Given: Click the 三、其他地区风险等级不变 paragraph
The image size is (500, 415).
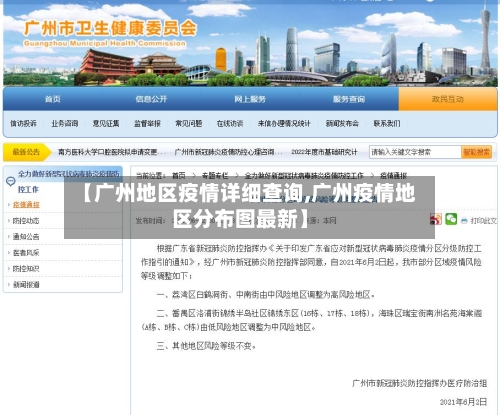Looking at the screenshot, I should click(x=206, y=346).
